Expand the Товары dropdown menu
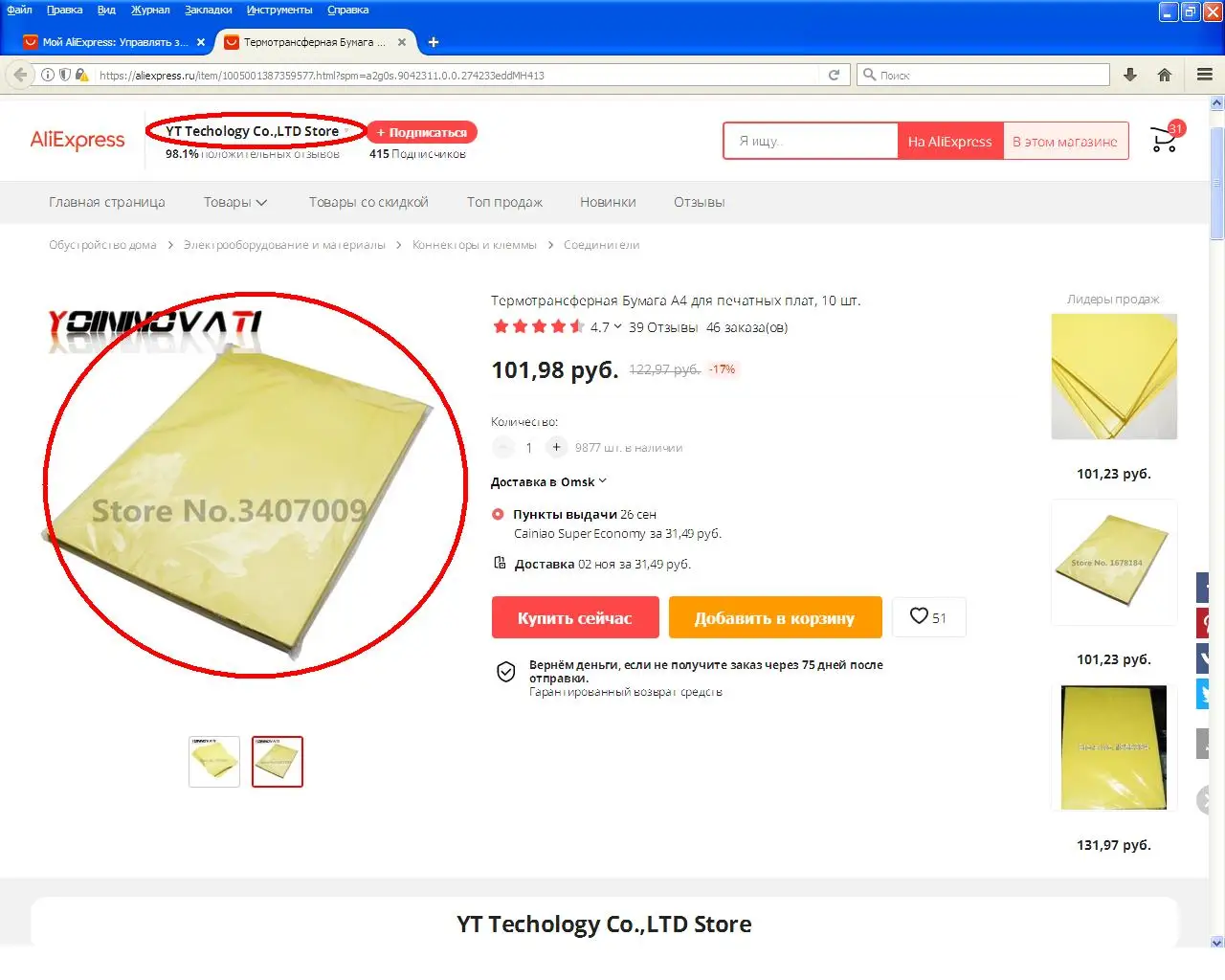Image resolution: width=1225 pixels, height=980 pixels. click(235, 202)
